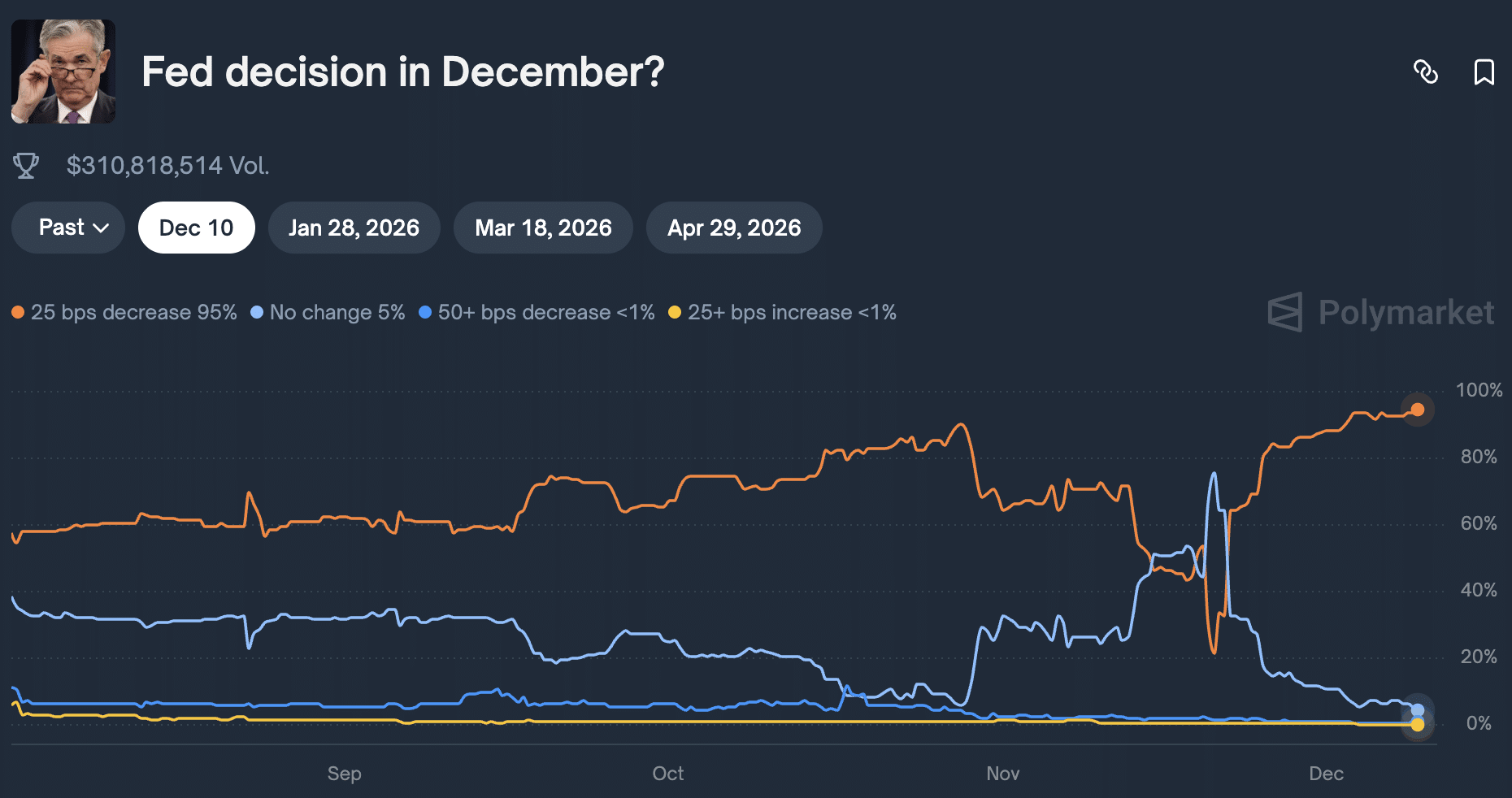Viewport: 1512px width, 798px height.
Task: Select the Dec 10 tab
Action: tap(196, 228)
